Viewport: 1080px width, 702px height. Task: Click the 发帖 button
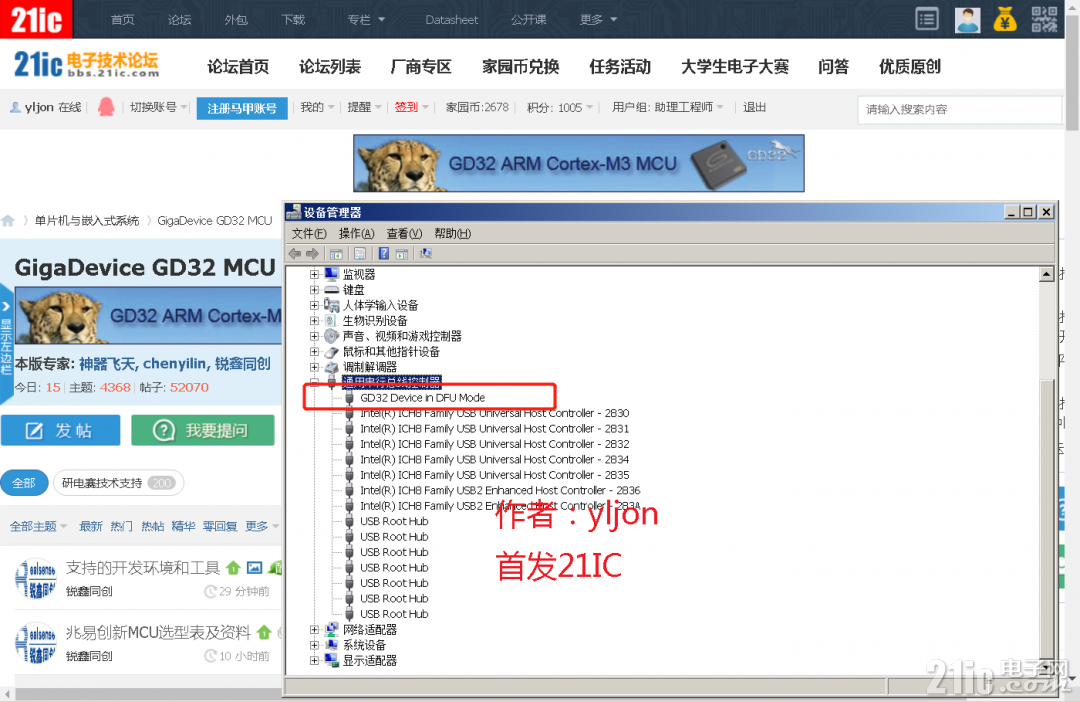pos(61,431)
